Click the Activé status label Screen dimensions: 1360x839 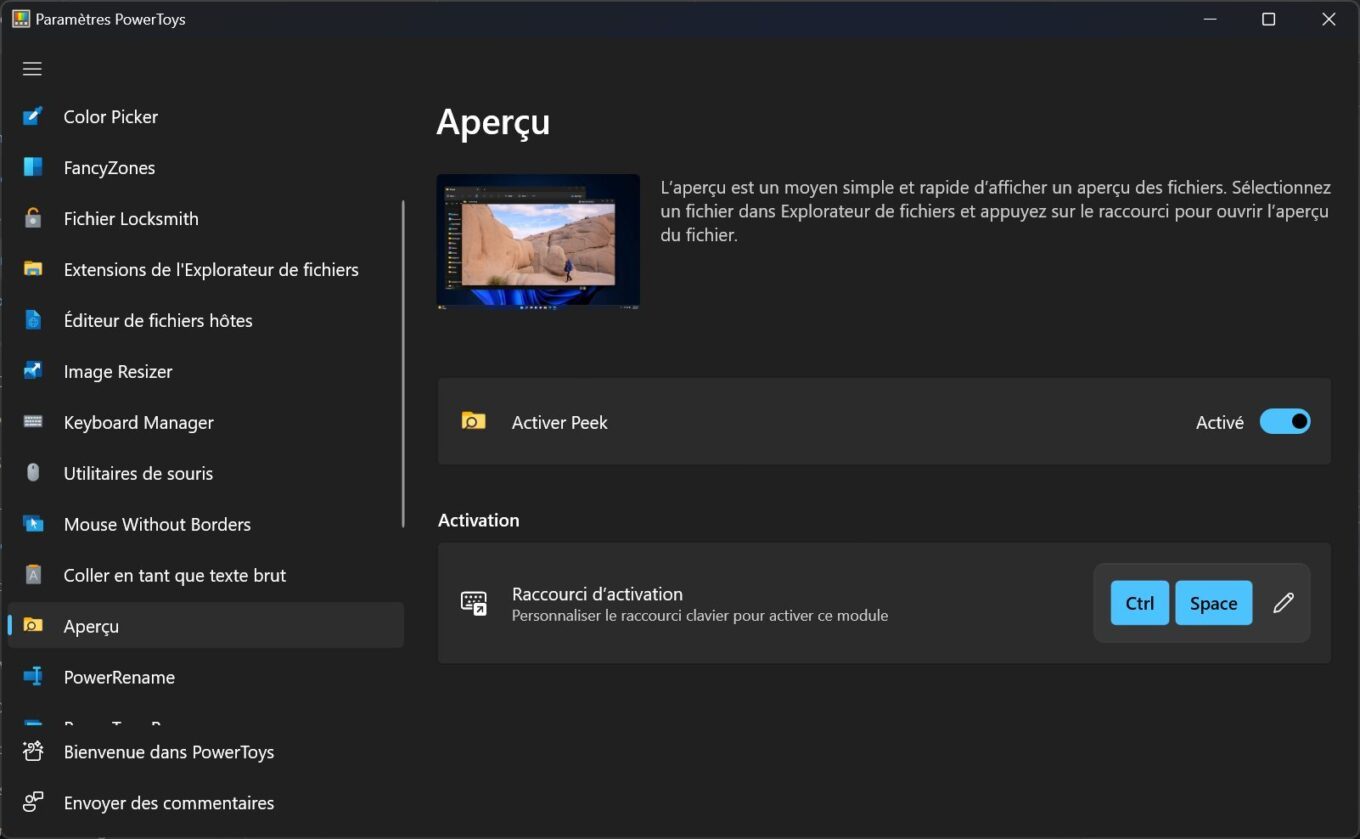tap(1220, 423)
